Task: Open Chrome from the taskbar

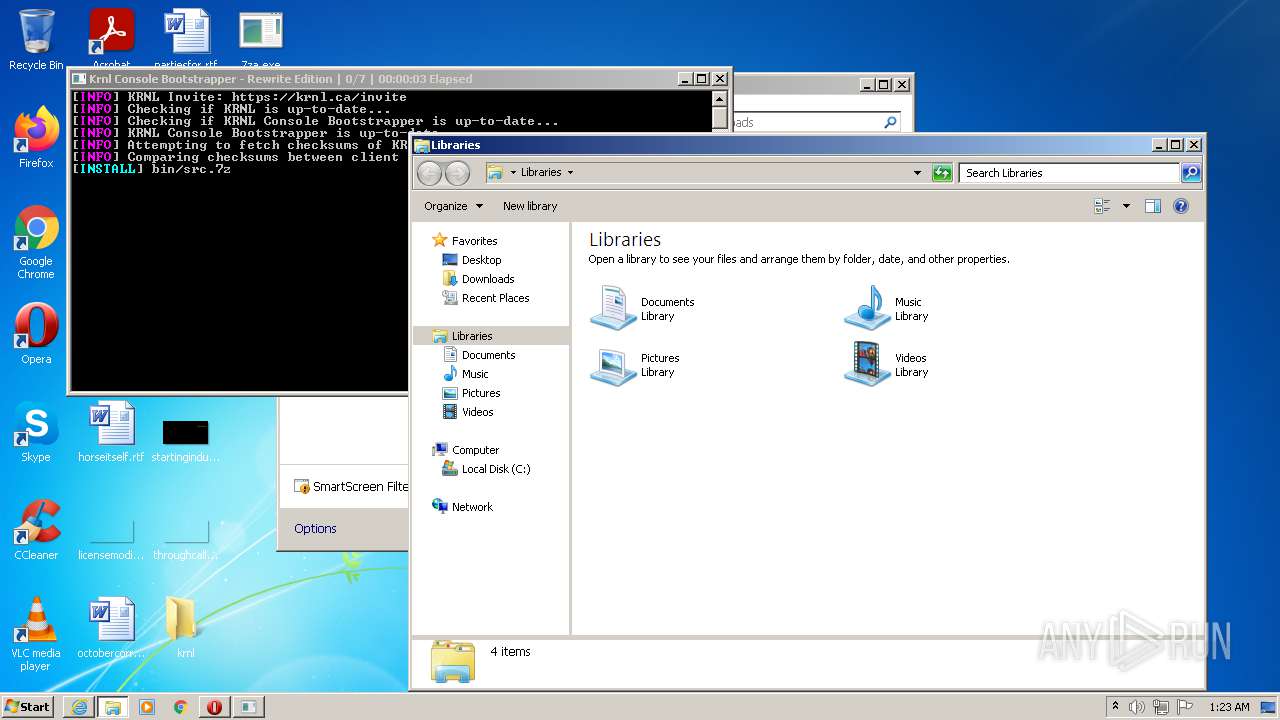Action: coord(181,707)
